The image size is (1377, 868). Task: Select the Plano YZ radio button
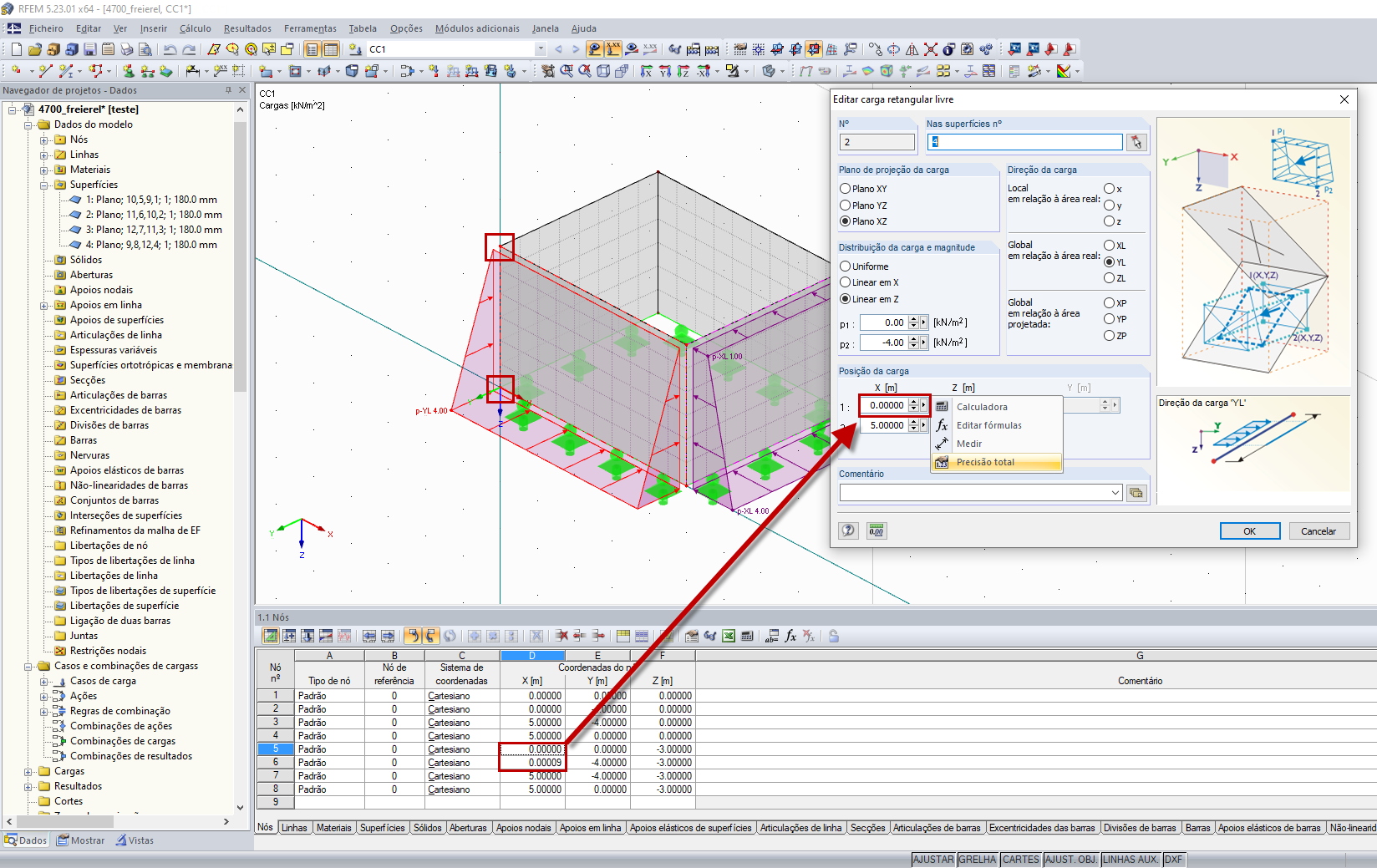click(x=846, y=206)
